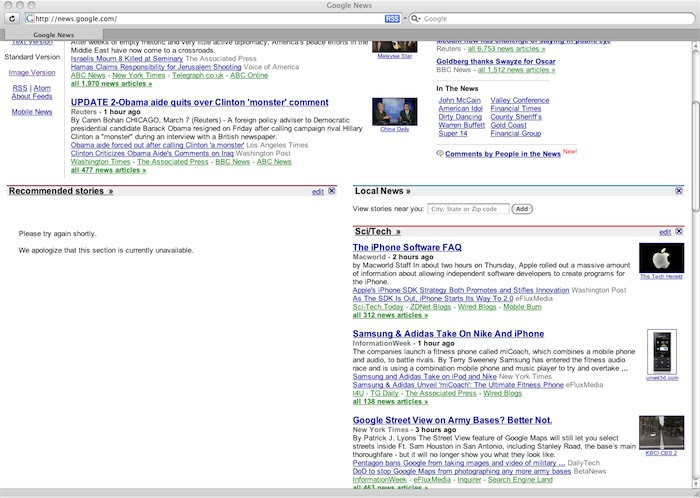Open all 312 news articles link
This screenshot has height=498, width=700.
[390, 315]
